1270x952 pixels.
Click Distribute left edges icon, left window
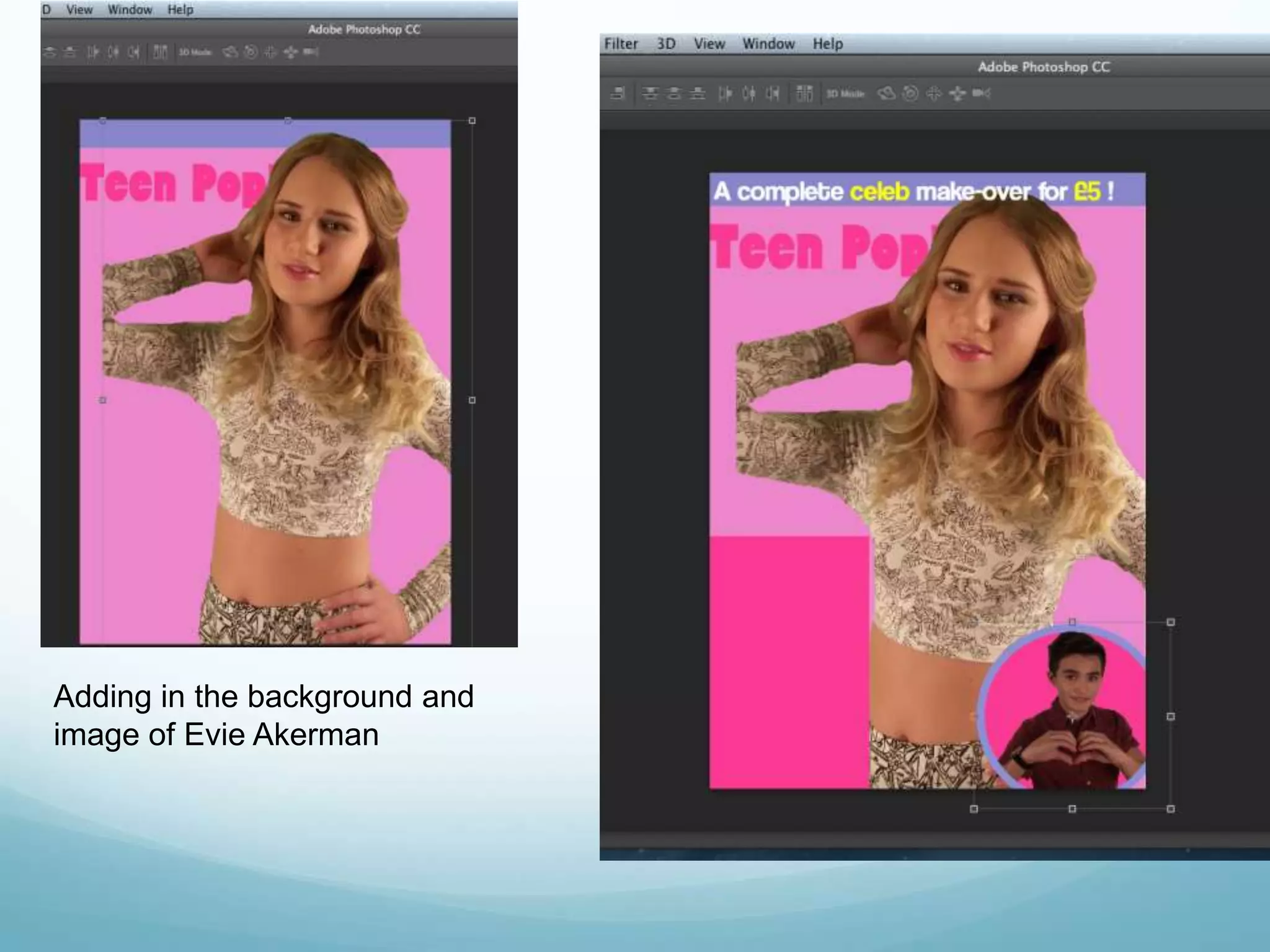(93, 52)
